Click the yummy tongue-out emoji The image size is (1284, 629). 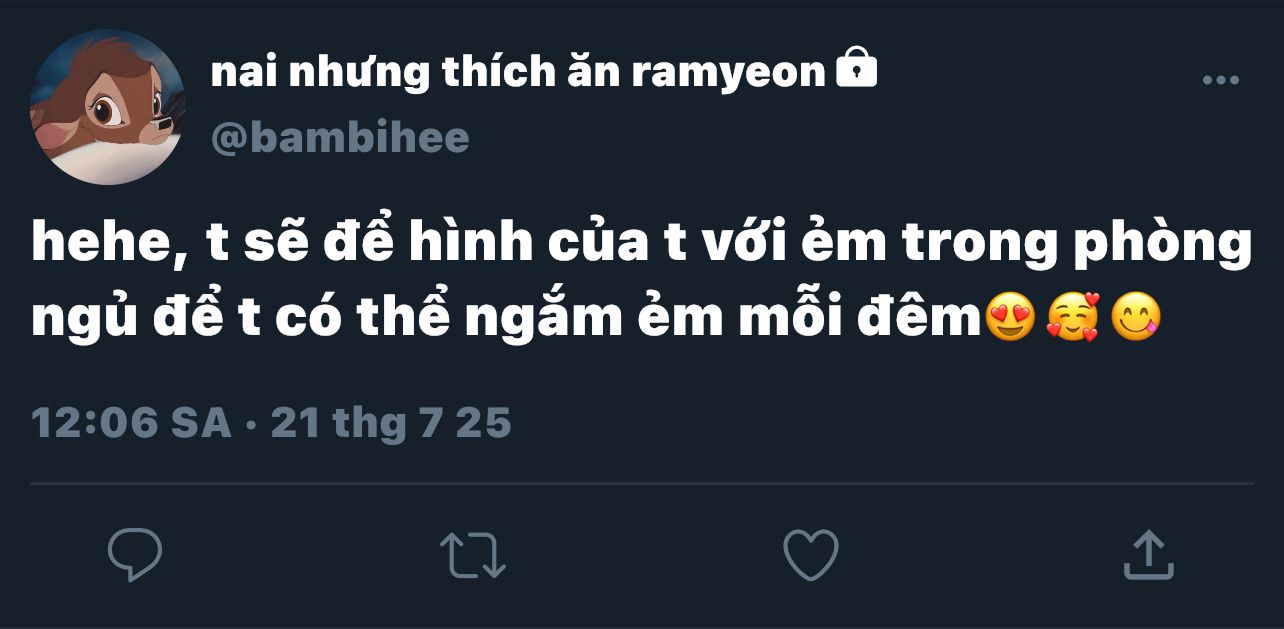coord(1136,318)
